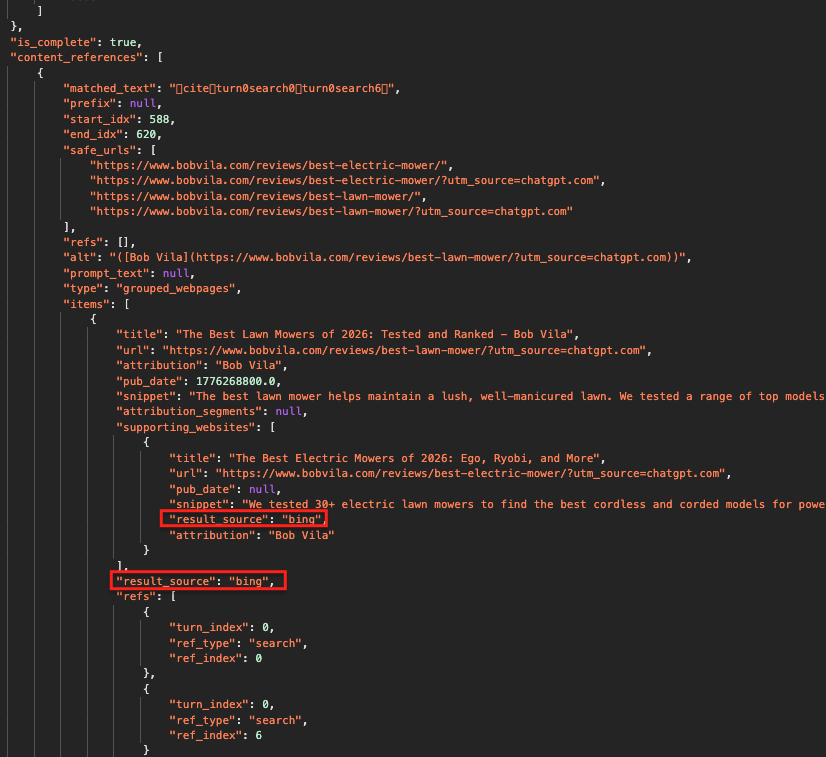Click the "prefix" null line
826x757 pixels.
click(112, 104)
